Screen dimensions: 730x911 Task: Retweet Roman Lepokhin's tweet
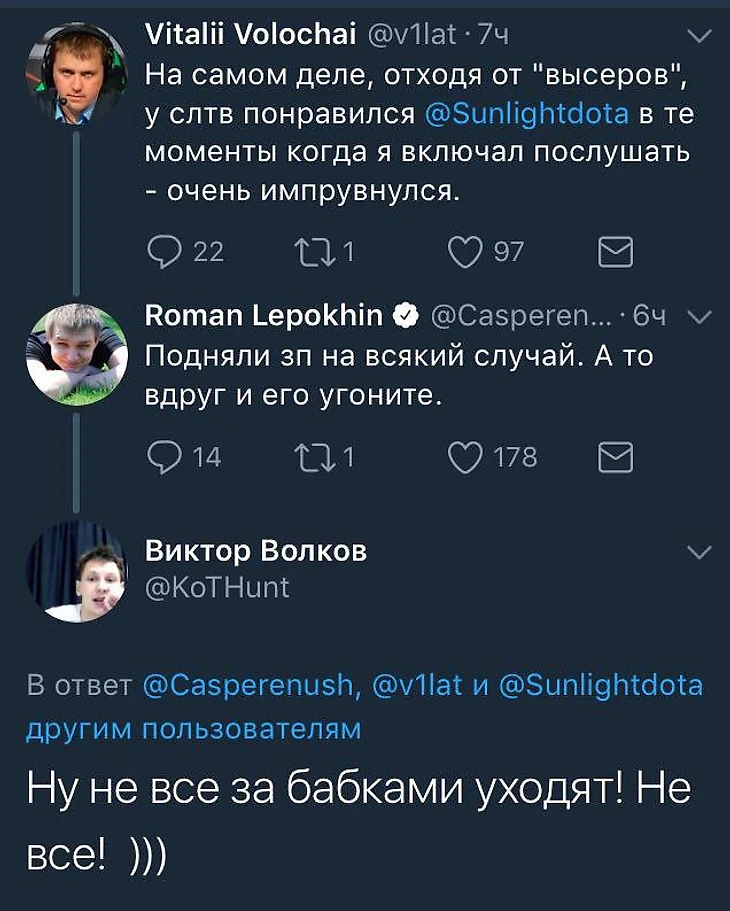click(316, 457)
